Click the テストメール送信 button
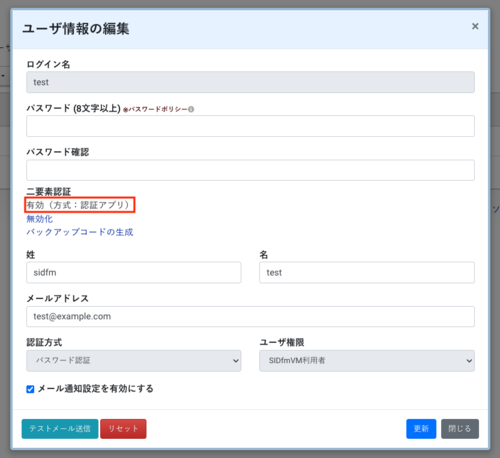500x458 pixels. click(60, 429)
